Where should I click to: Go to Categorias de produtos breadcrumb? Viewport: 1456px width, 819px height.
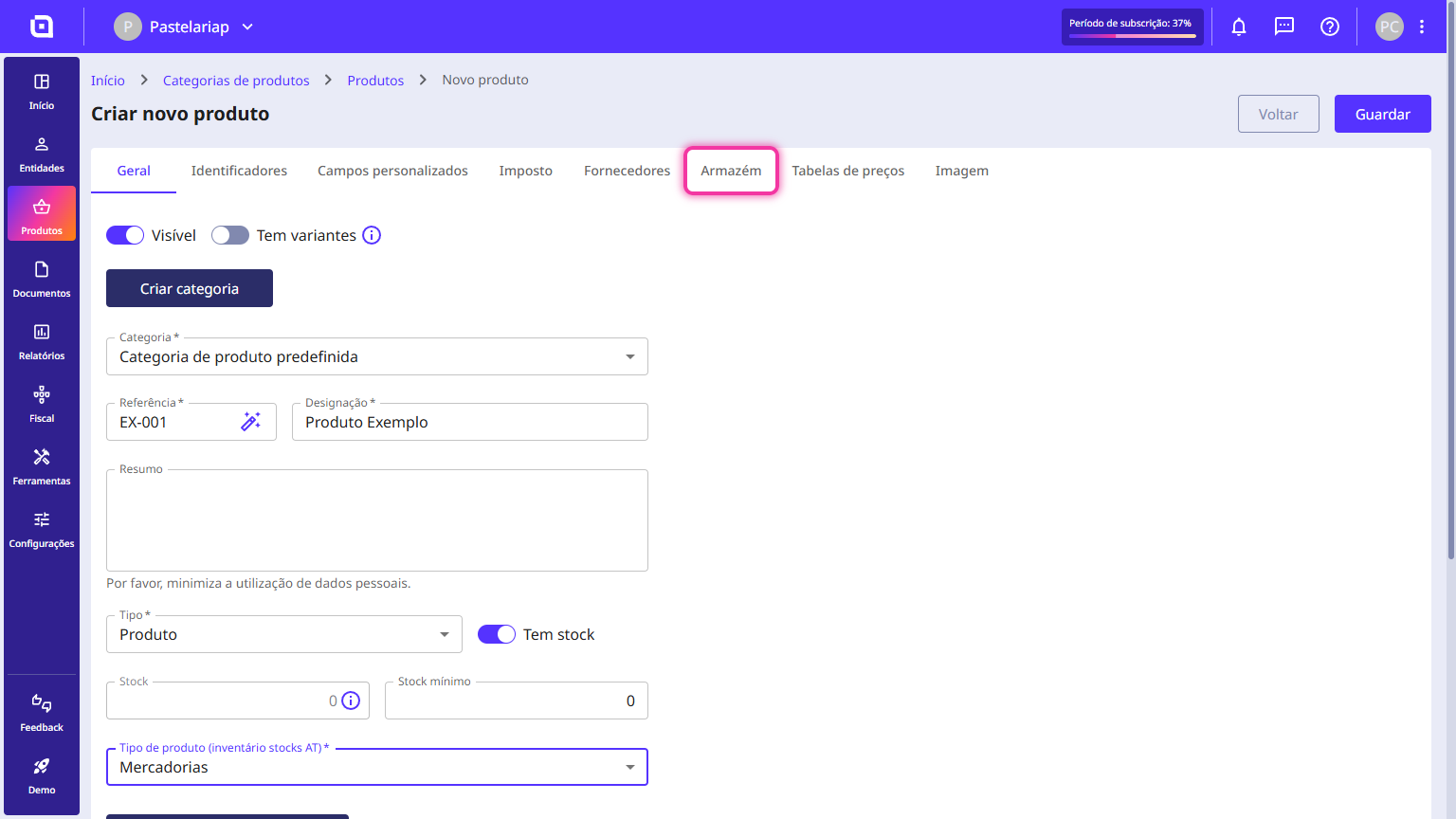[x=236, y=81]
